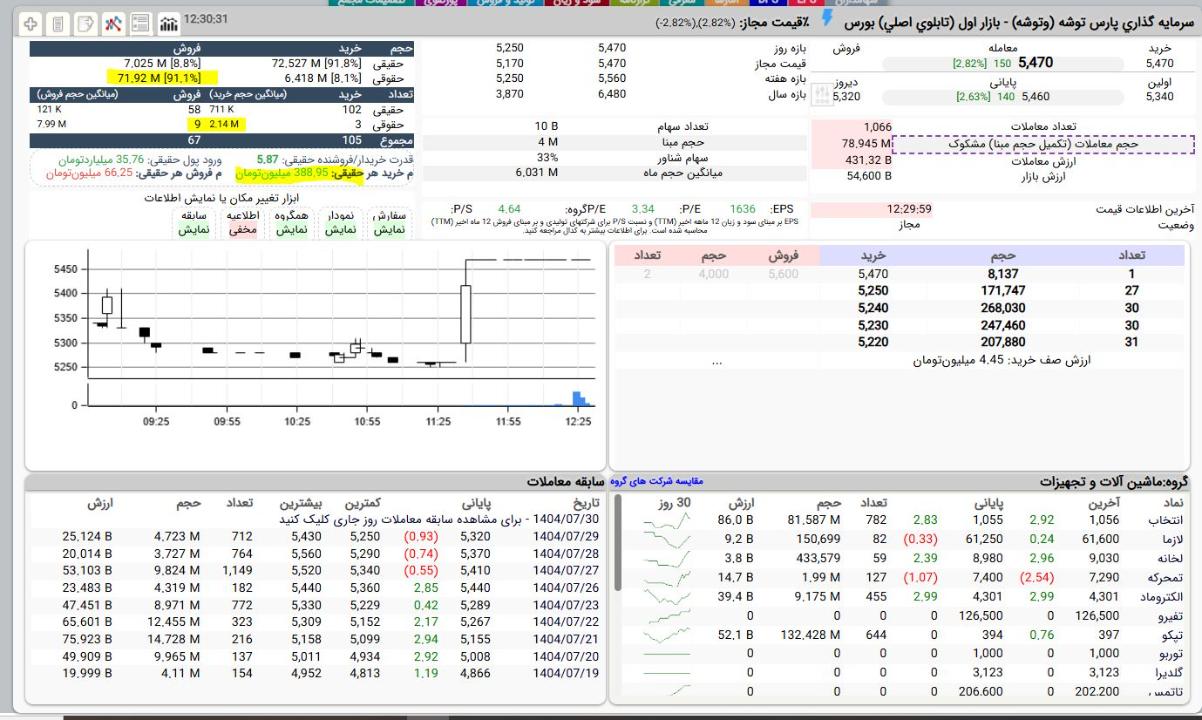Toggle the اطلاعيه hidden/shown setting
The height and width of the screenshot is (720, 1202).
pos(243,222)
